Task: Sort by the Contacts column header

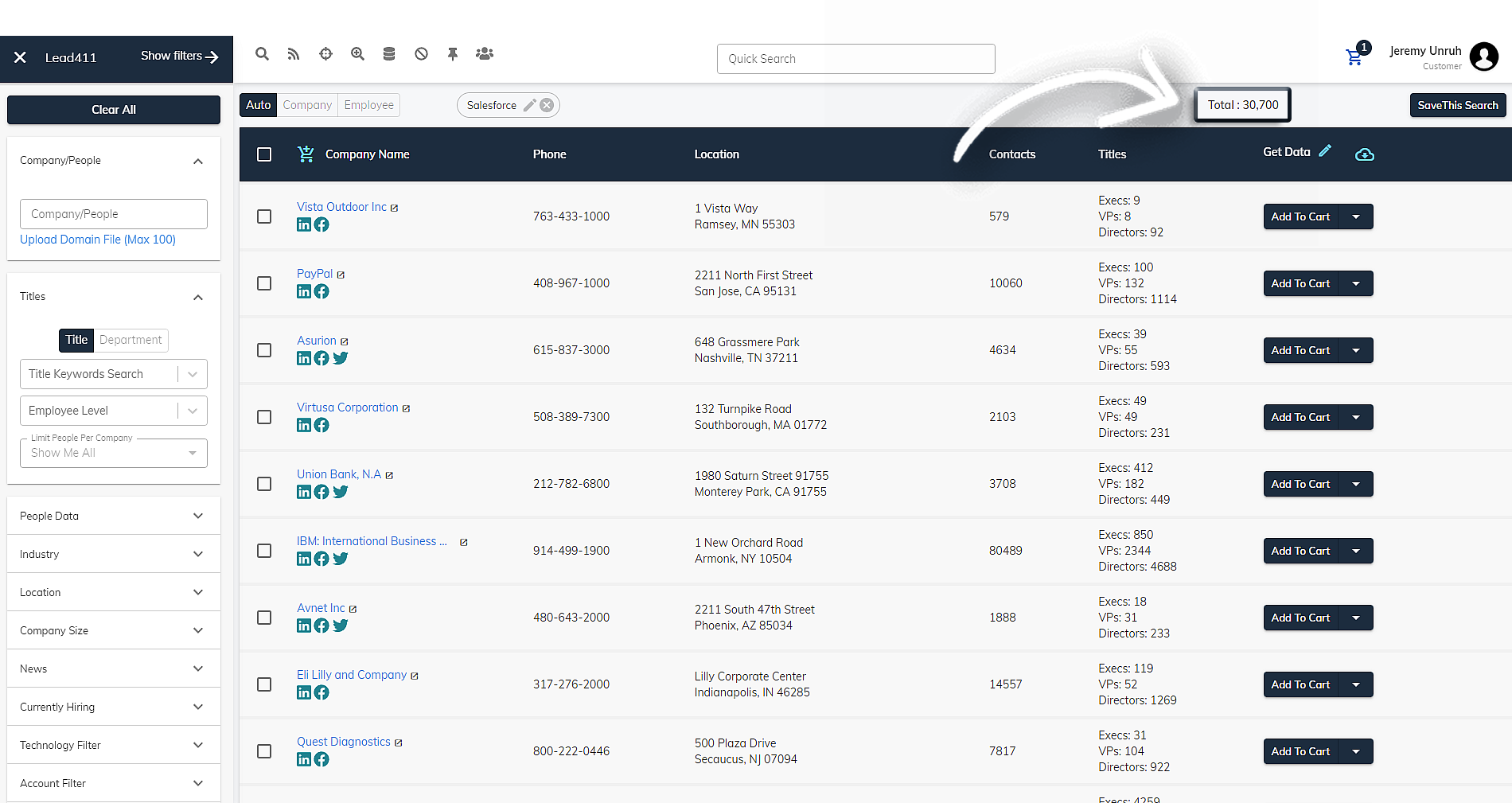Action: click(x=1011, y=154)
